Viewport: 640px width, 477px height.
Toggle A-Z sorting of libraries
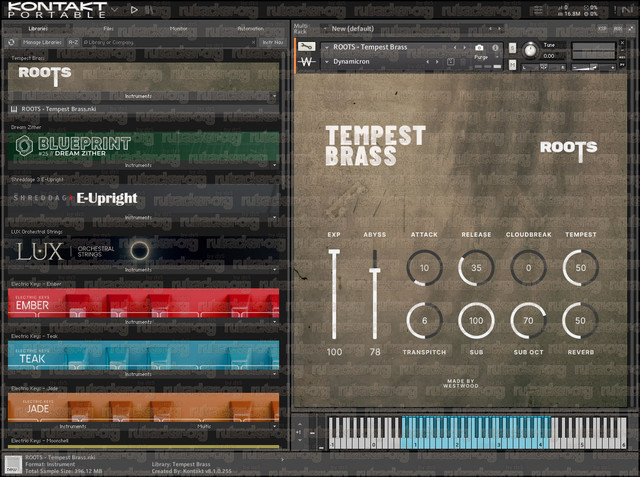coord(73,42)
